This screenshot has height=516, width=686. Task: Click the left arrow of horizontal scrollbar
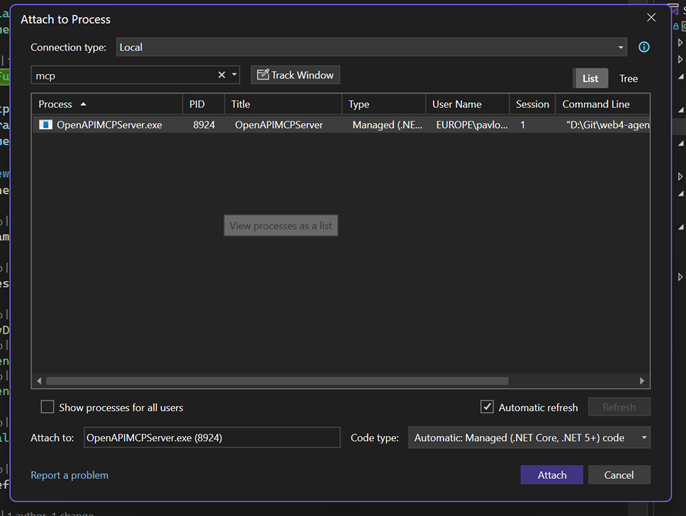(39, 381)
